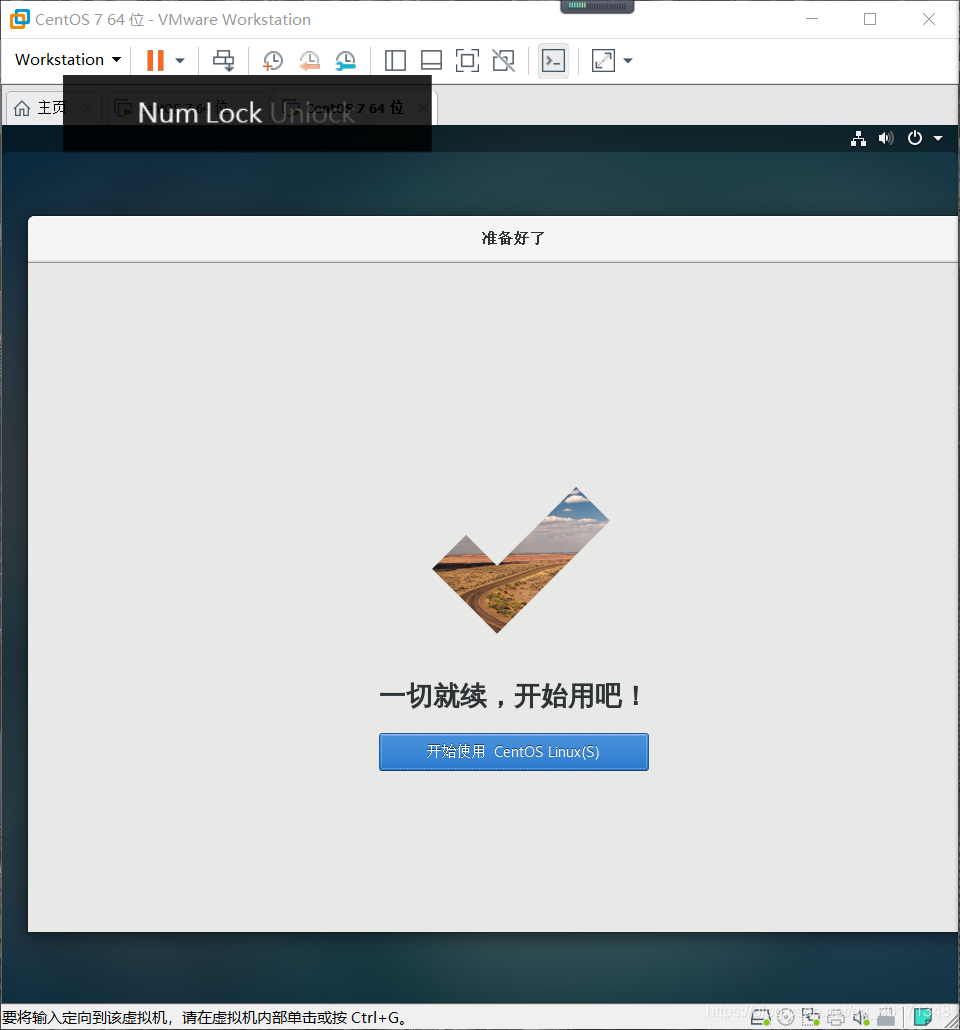
Task: Click the Send Ctrl+Alt+Del toolbar icon
Action: pyautogui.click(x=223, y=60)
